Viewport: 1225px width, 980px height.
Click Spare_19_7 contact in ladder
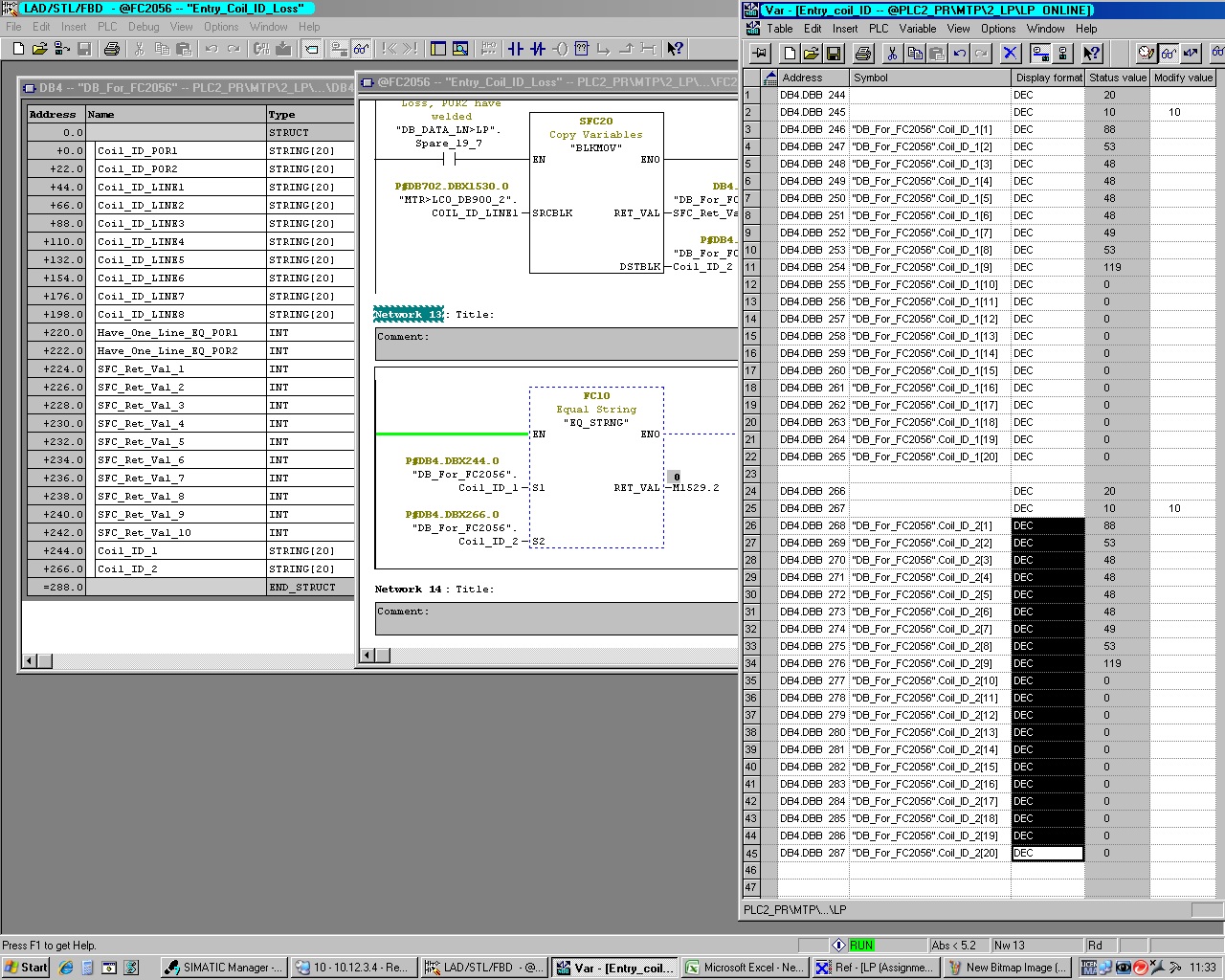click(448, 159)
